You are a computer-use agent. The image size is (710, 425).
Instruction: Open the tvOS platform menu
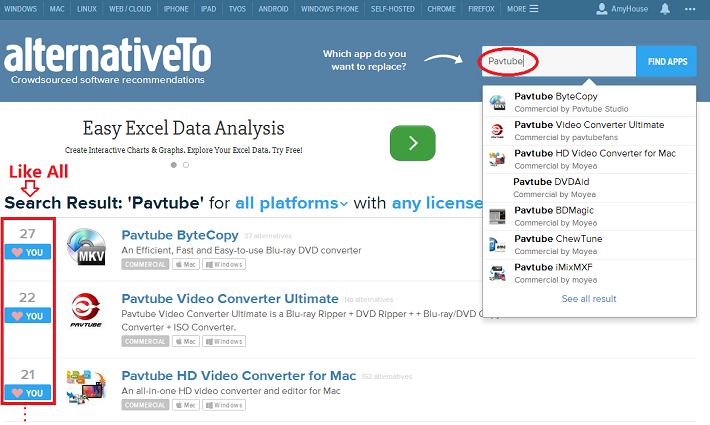coord(237,9)
